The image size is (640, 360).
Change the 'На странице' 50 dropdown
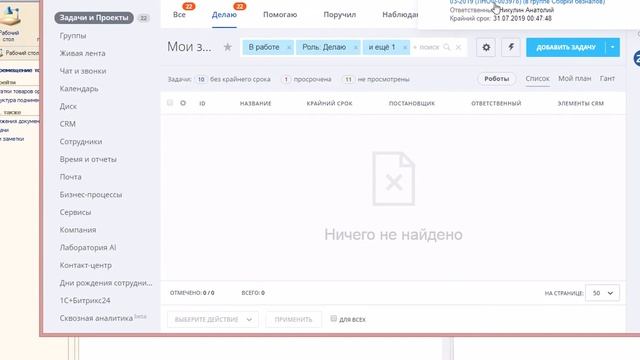[x=602, y=293]
